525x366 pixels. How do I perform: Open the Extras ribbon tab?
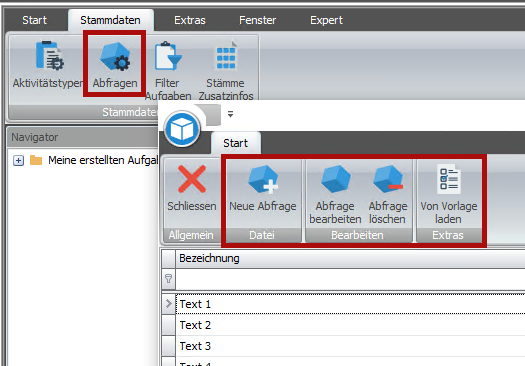coord(190,20)
